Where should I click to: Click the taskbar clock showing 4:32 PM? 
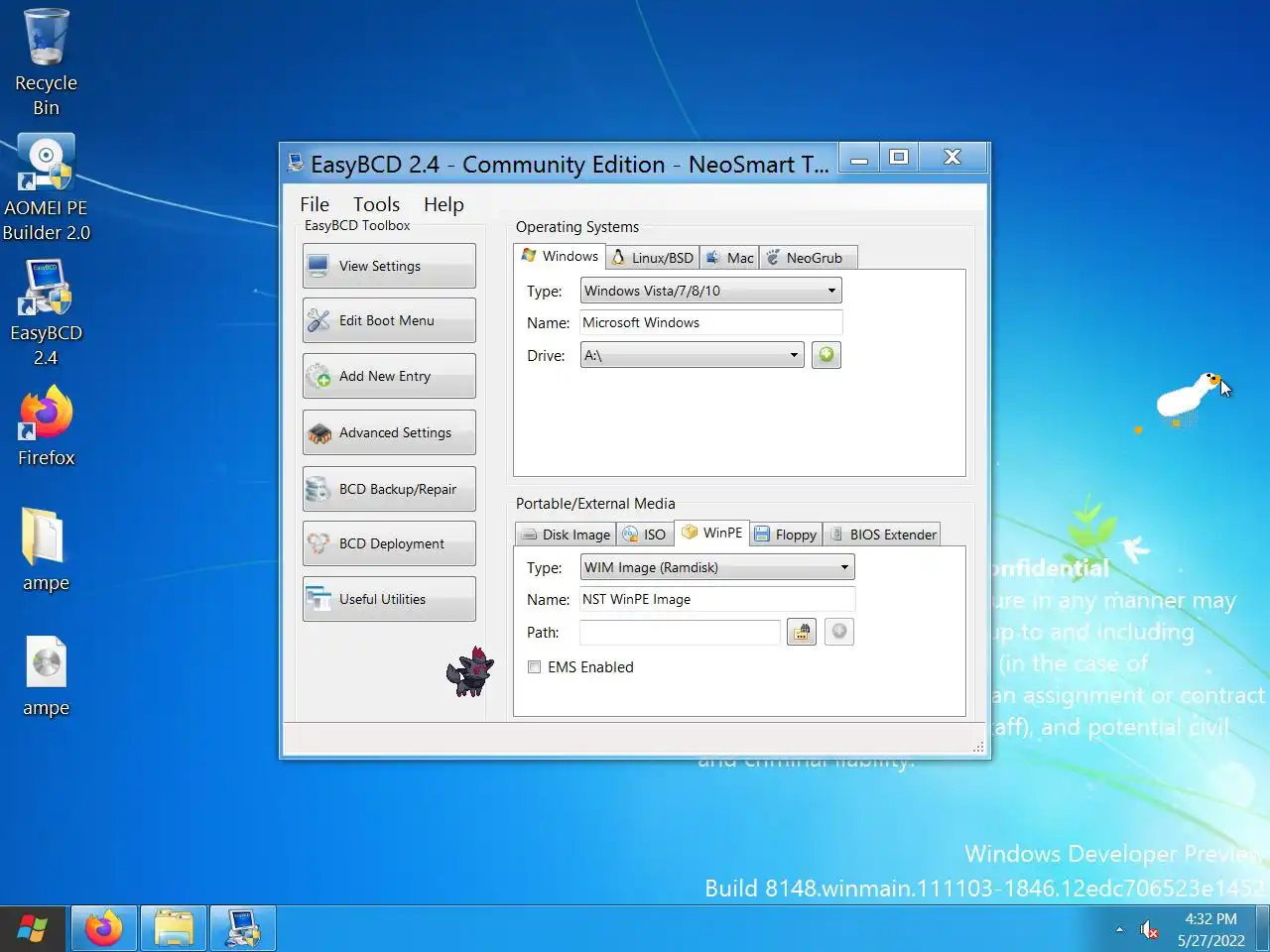pyautogui.click(x=1211, y=930)
